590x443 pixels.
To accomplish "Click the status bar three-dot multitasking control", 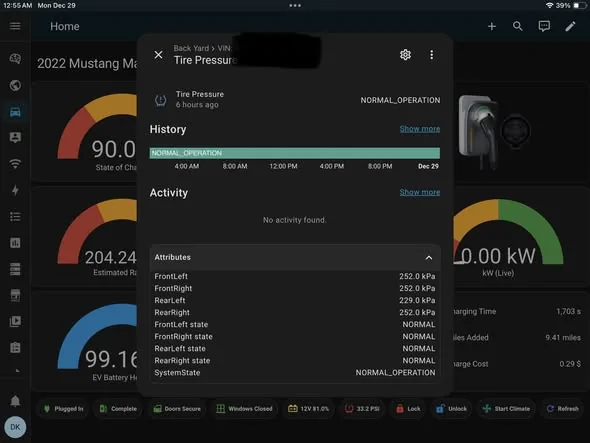I will pos(295,5).
